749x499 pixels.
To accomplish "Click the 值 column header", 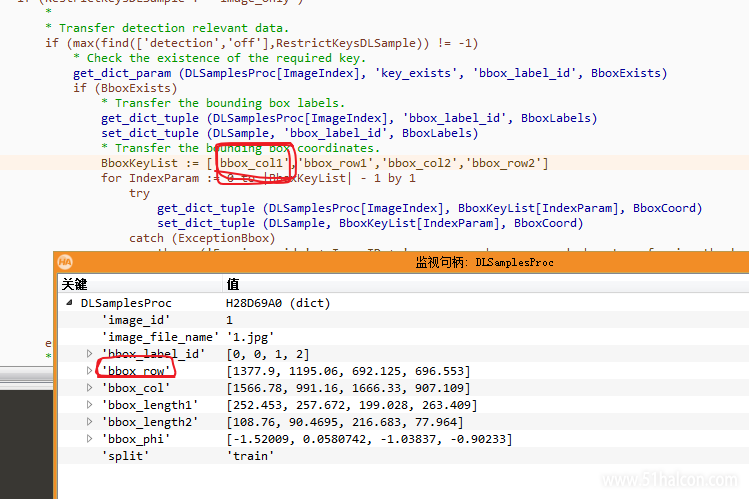I will point(485,284).
